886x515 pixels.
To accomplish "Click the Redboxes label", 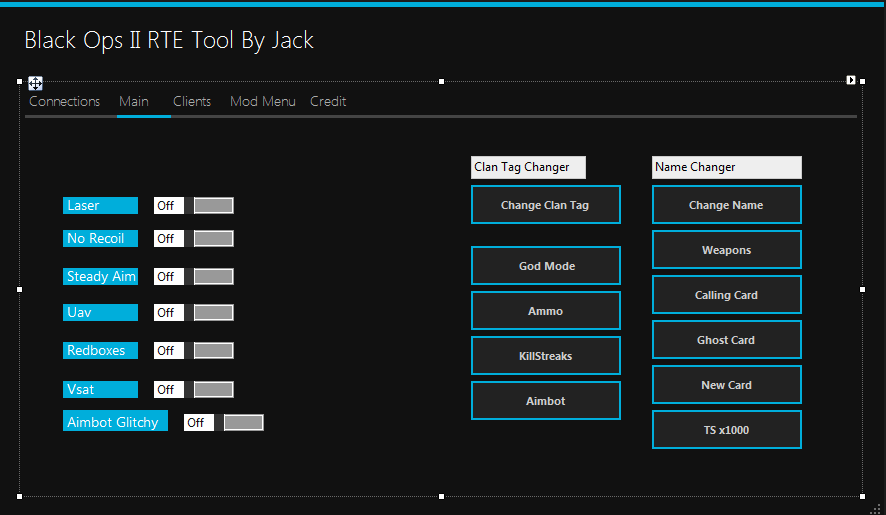I will tap(100, 350).
